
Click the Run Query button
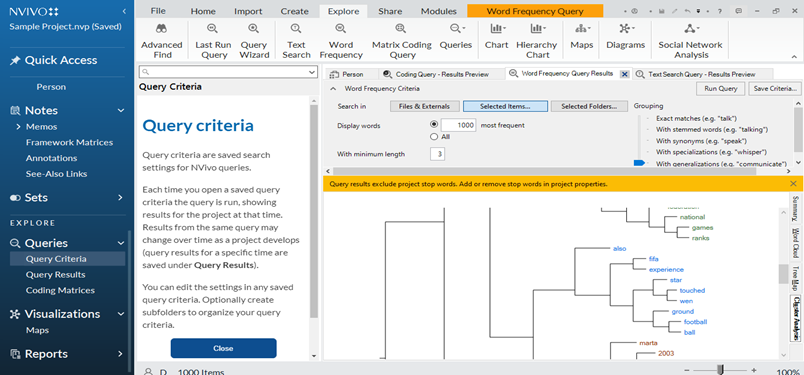720,89
